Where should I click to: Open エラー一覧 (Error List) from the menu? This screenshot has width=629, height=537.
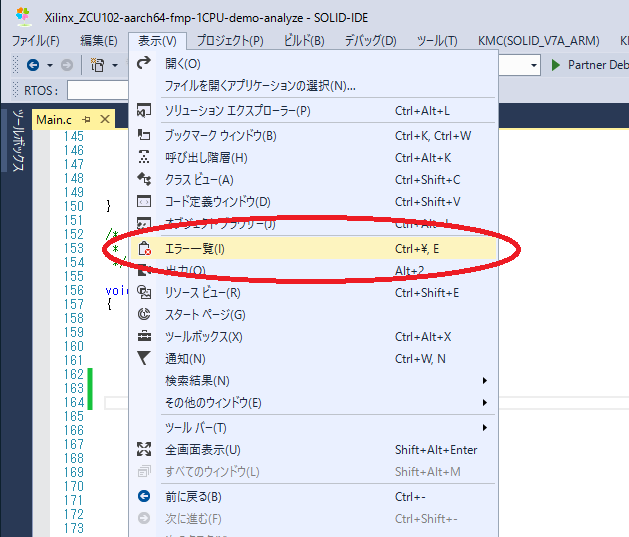[x=195, y=248]
